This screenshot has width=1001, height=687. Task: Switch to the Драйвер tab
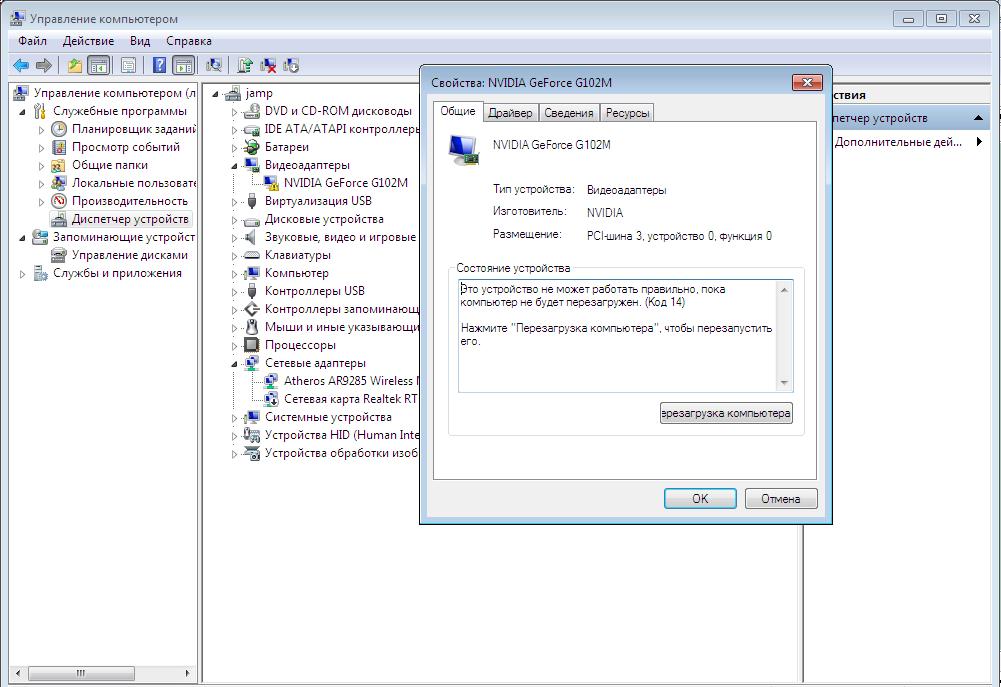click(x=510, y=113)
